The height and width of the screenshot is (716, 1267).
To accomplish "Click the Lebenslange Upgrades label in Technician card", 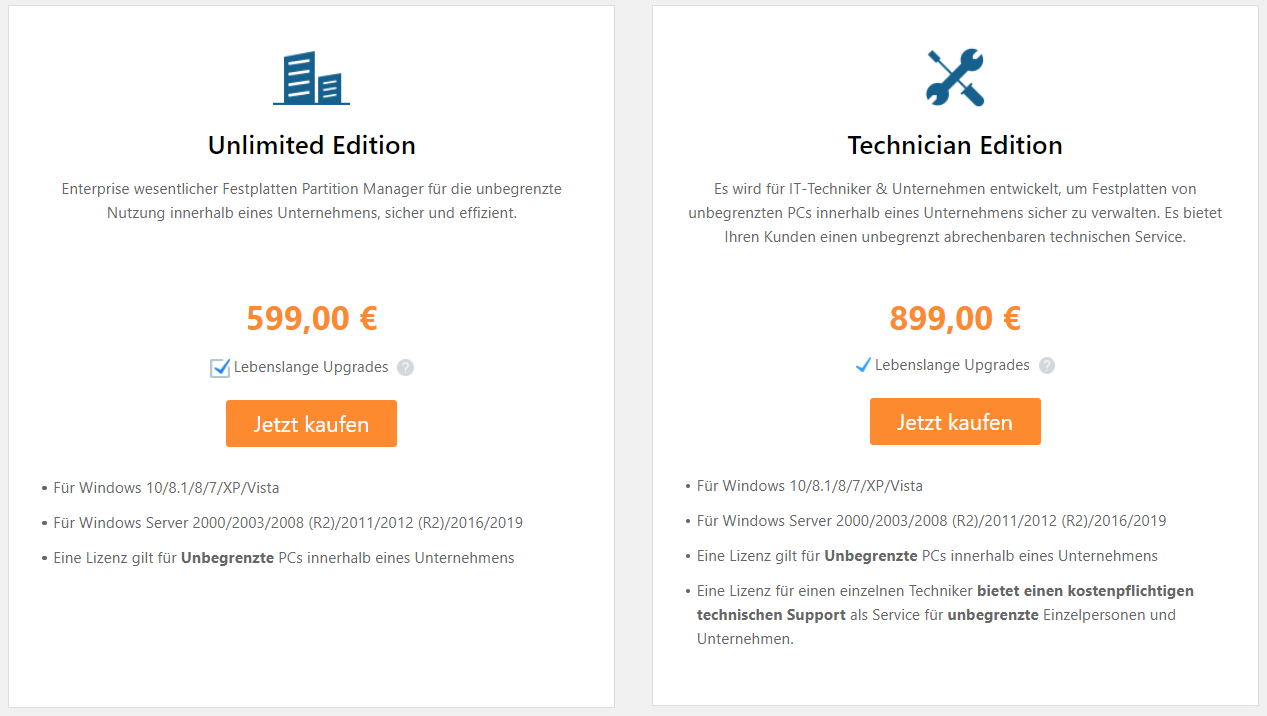I will (x=952, y=365).
